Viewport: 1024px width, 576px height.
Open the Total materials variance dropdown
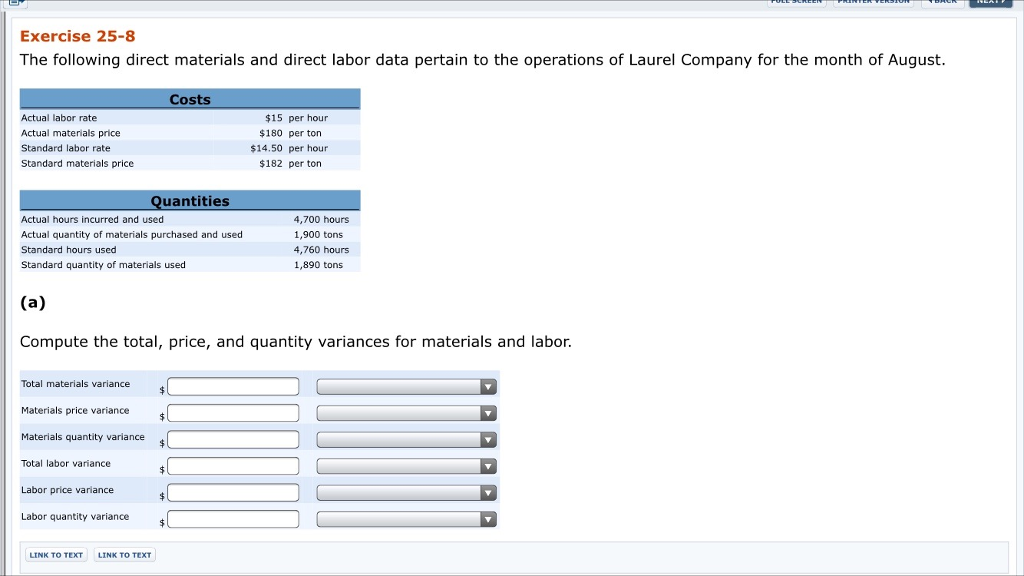coord(406,387)
